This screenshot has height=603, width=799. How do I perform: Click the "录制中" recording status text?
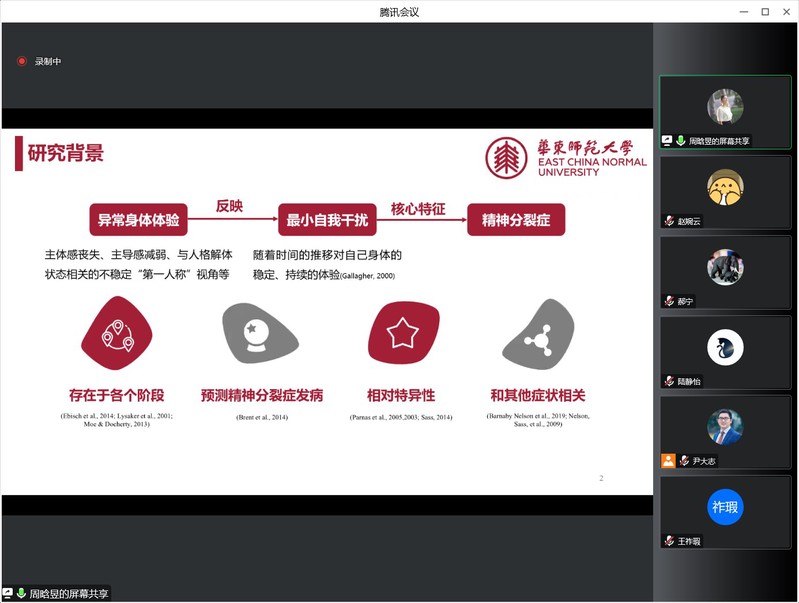(x=48, y=62)
